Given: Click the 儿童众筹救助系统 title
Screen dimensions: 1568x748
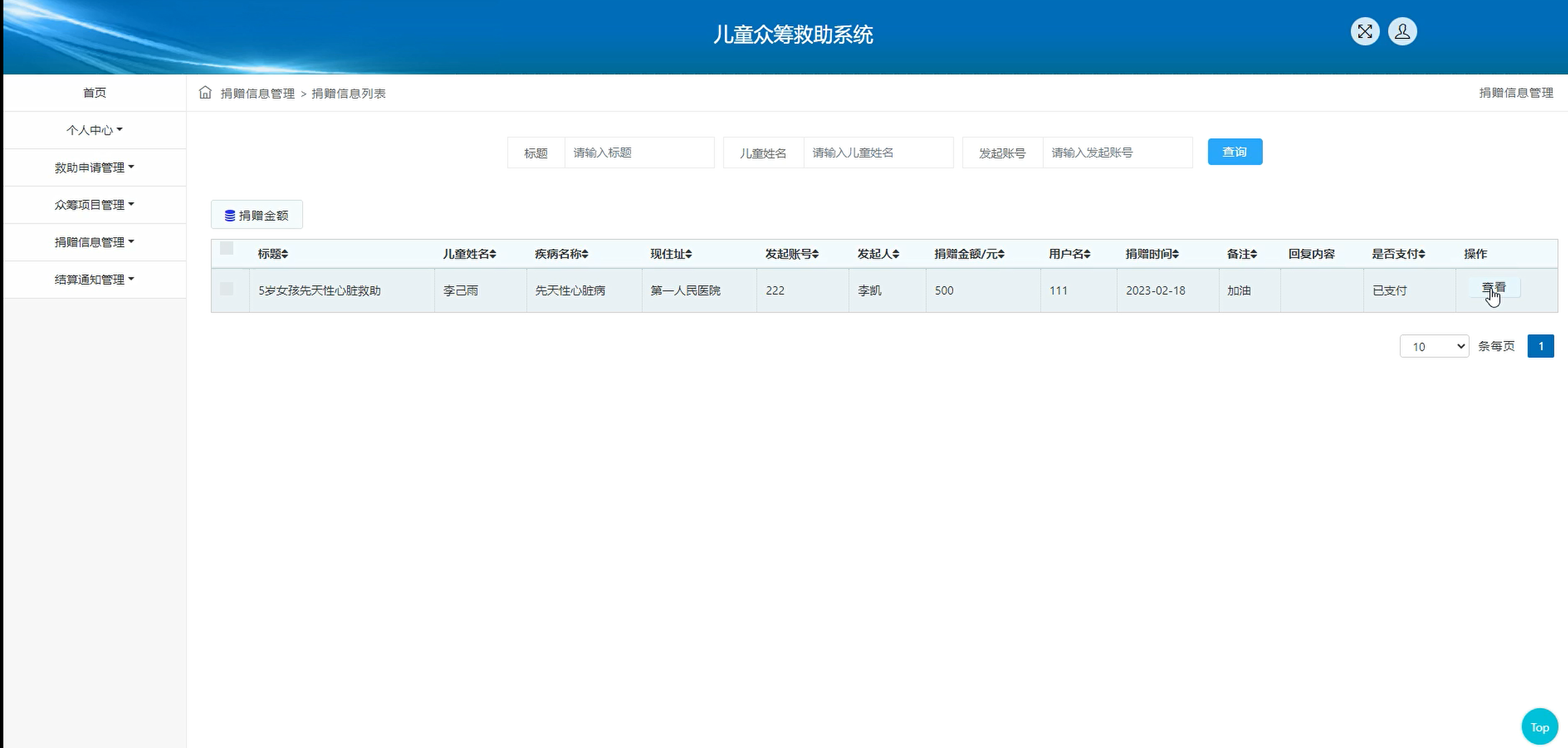Looking at the screenshot, I should pyautogui.click(x=793, y=34).
